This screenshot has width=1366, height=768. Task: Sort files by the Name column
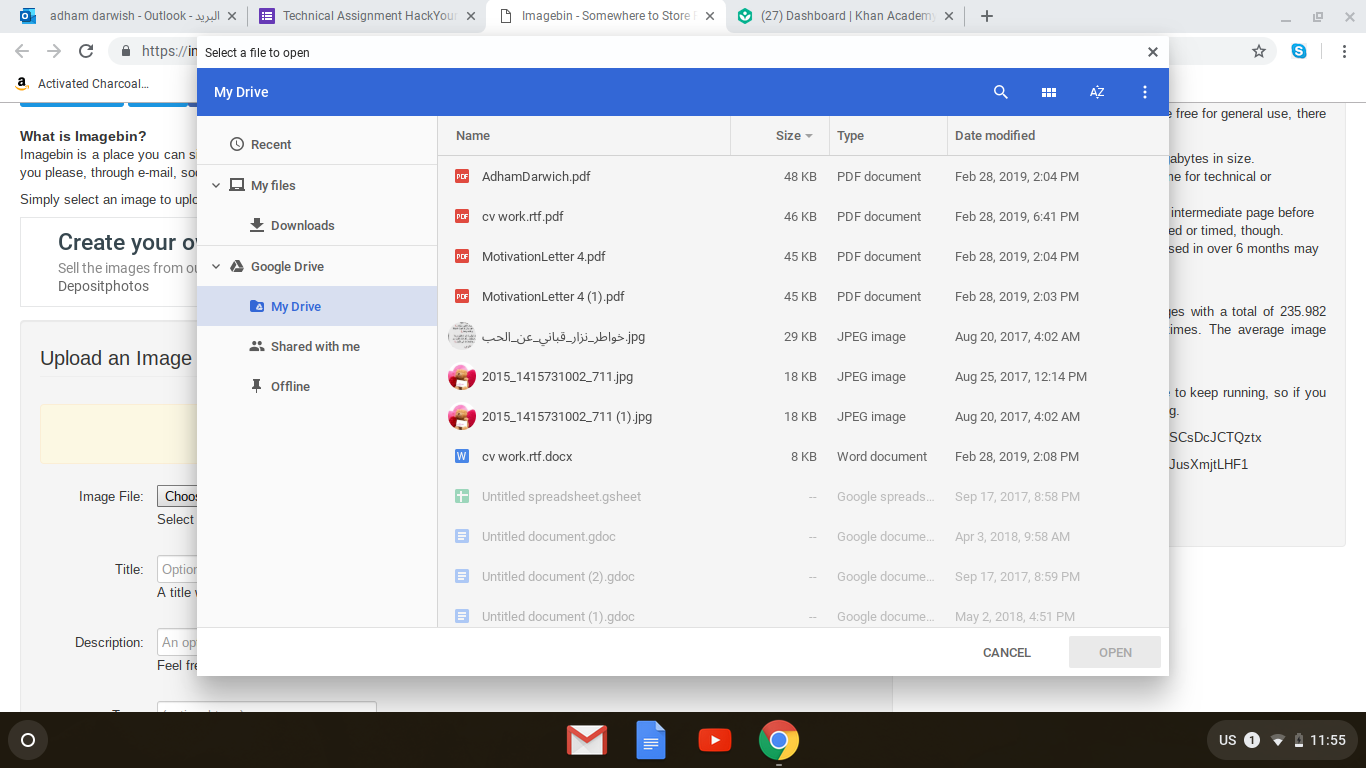(473, 135)
